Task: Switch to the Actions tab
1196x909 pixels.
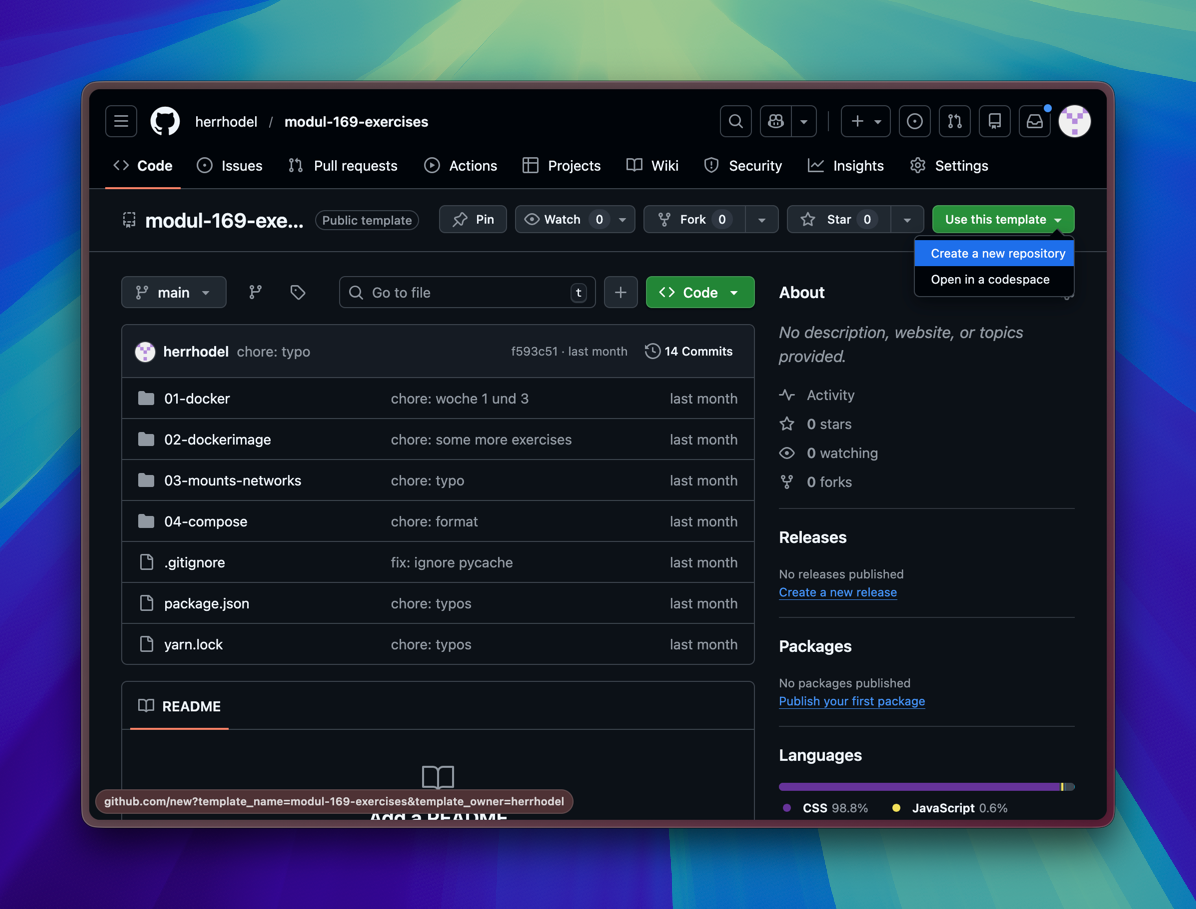Action: [x=460, y=166]
